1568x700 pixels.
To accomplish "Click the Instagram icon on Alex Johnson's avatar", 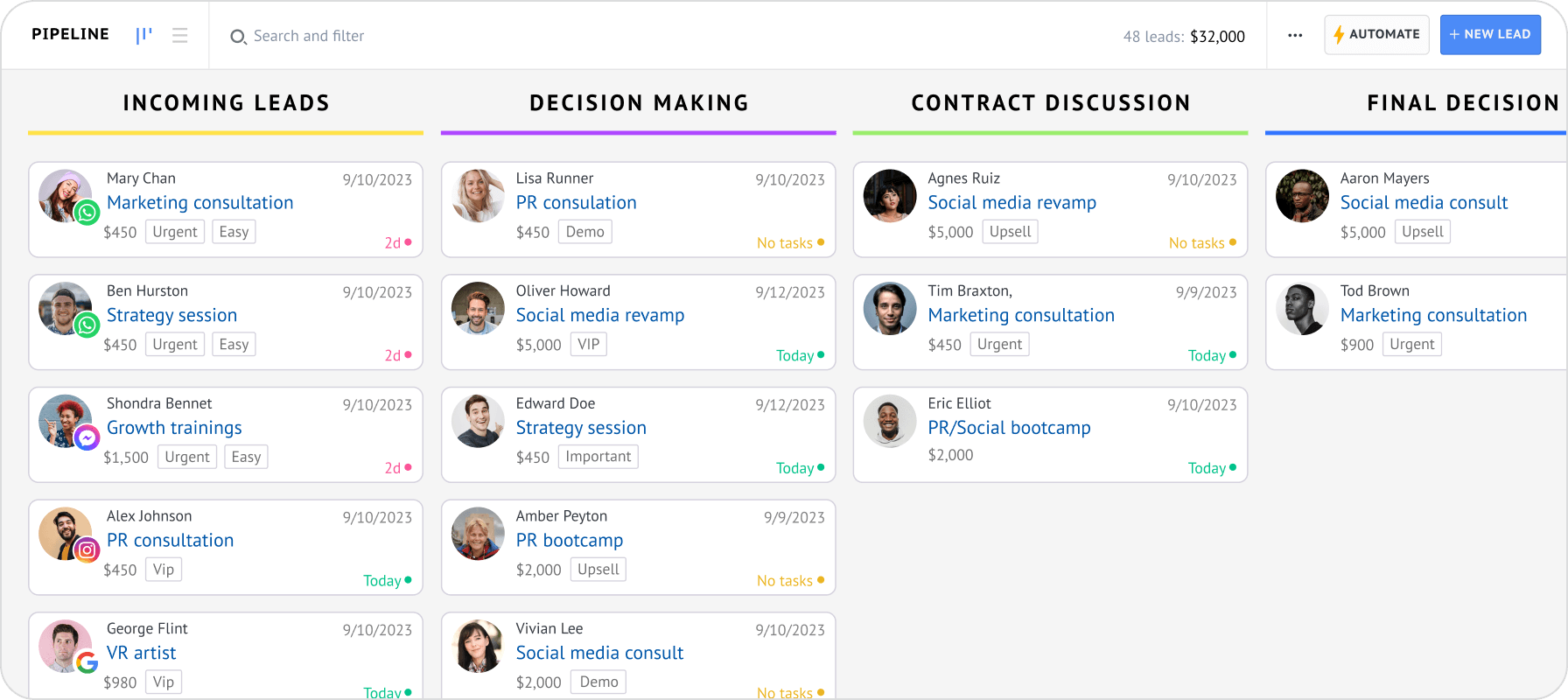I will point(87,550).
